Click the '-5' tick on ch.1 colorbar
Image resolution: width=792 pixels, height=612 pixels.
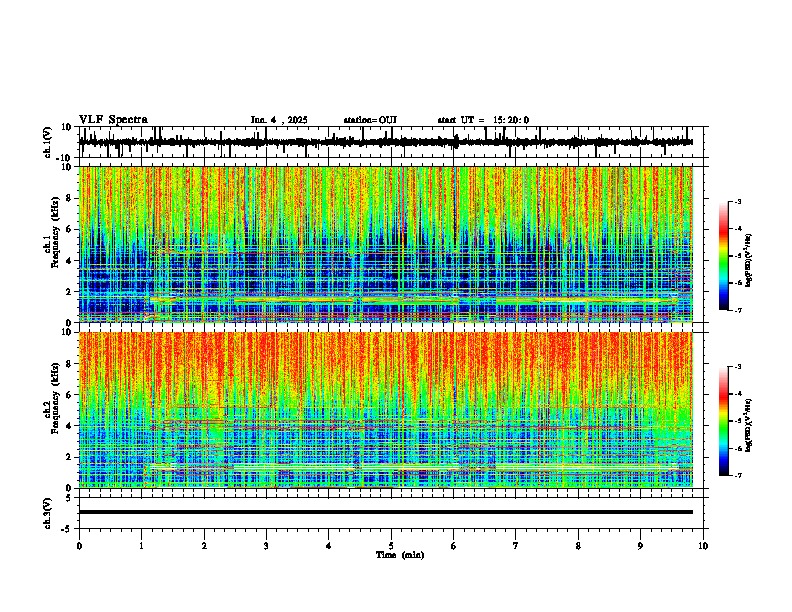(x=737, y=256)
